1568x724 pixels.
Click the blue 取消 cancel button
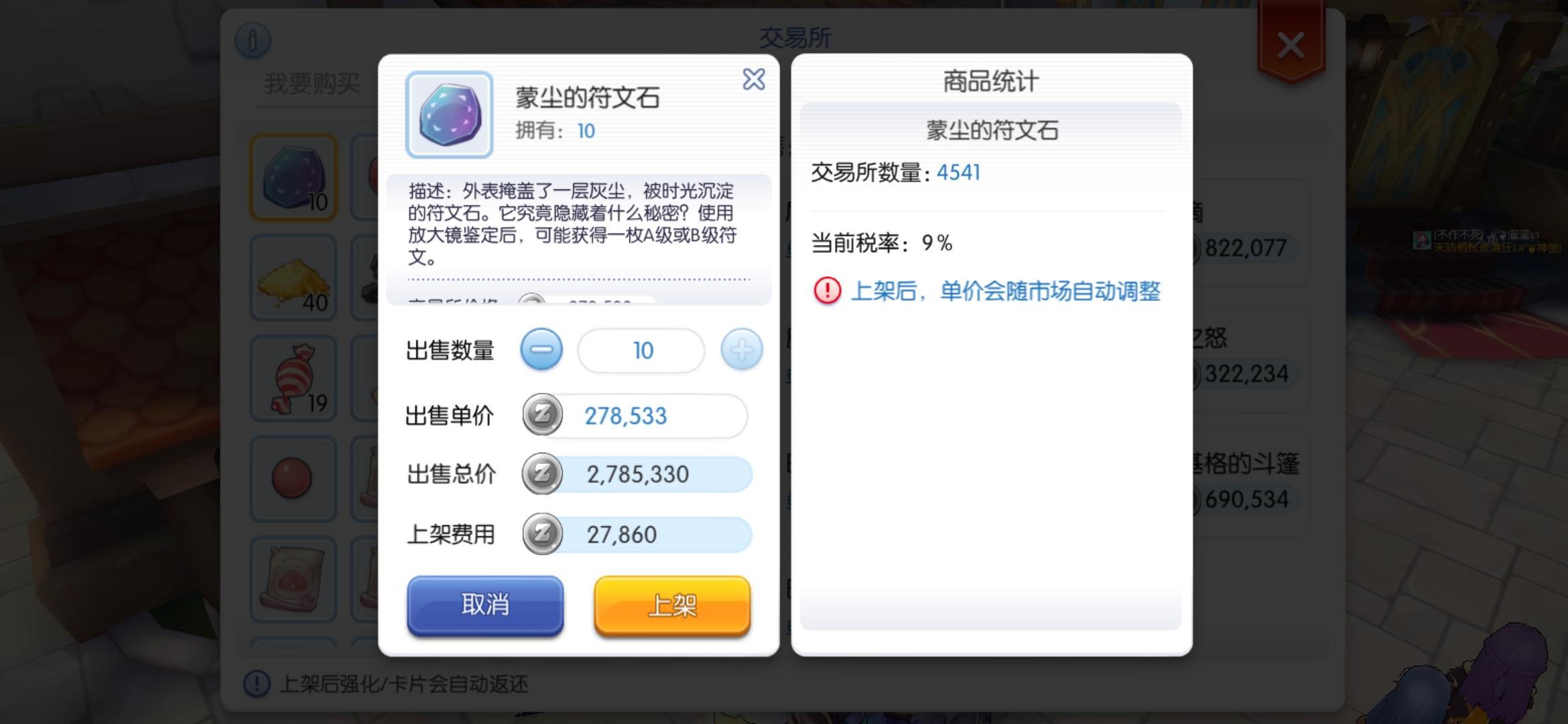click(x=485, y=605)
